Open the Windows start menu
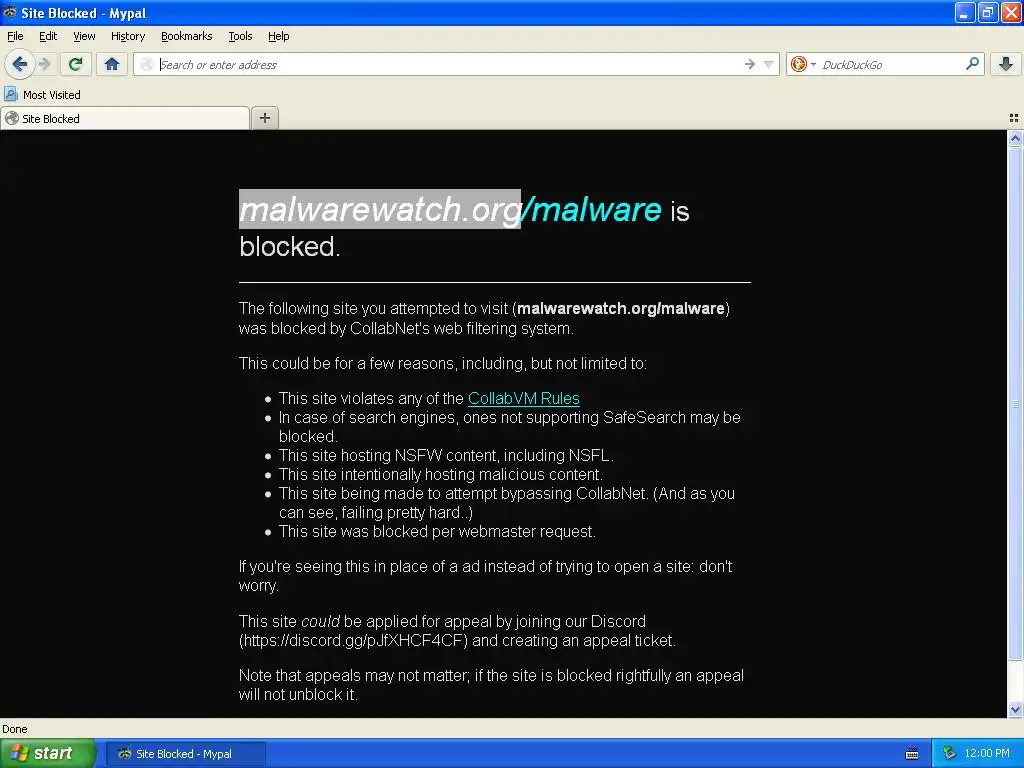 (48, 754)
